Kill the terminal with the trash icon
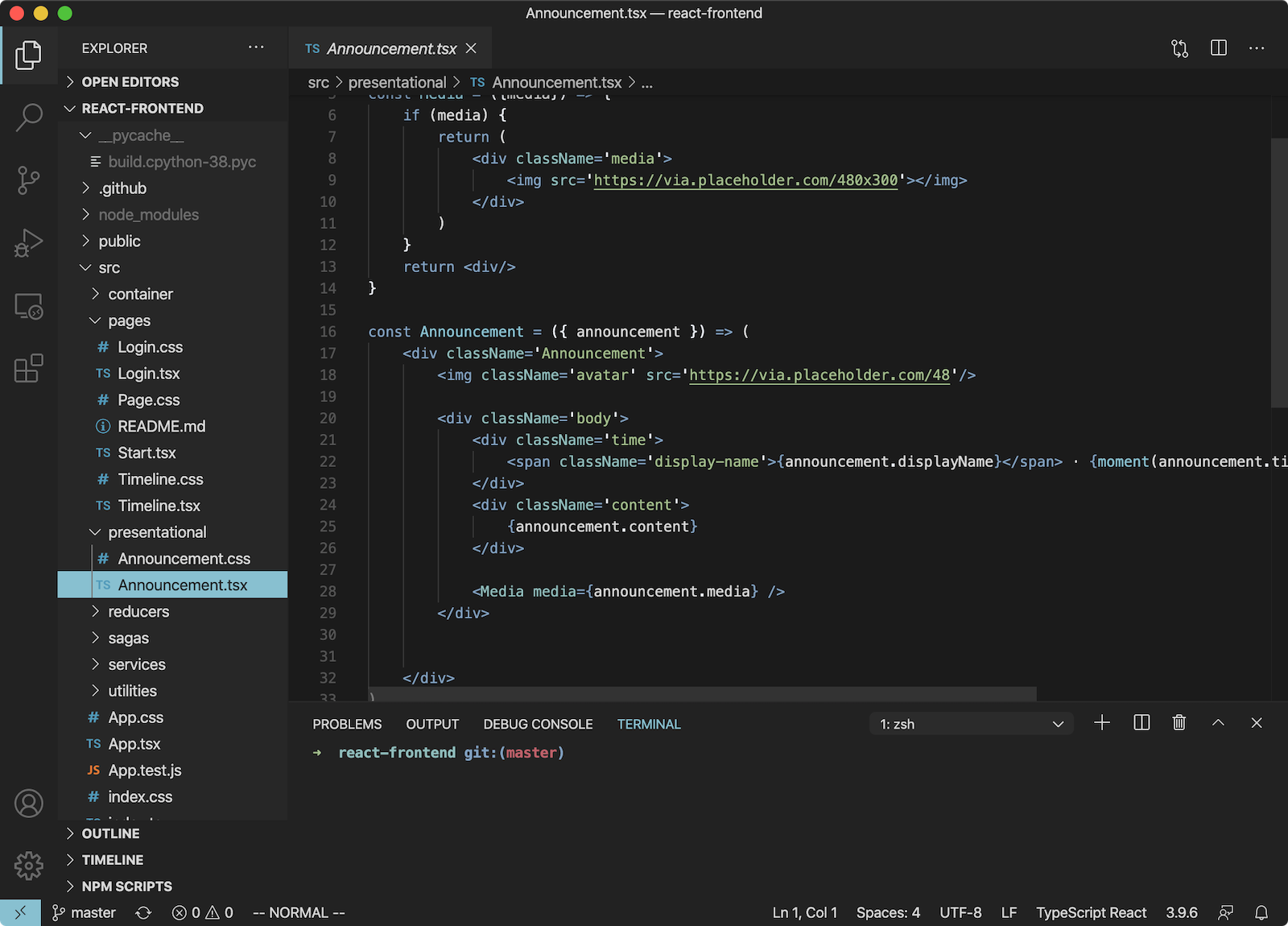 [1179, 722]
